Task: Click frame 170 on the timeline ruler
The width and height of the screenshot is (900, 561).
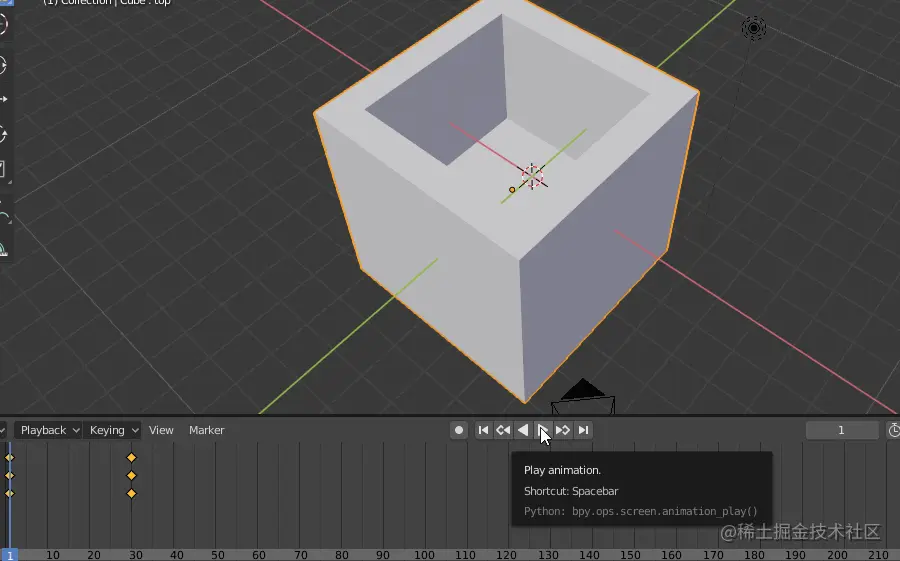Action: click(713, 555)
